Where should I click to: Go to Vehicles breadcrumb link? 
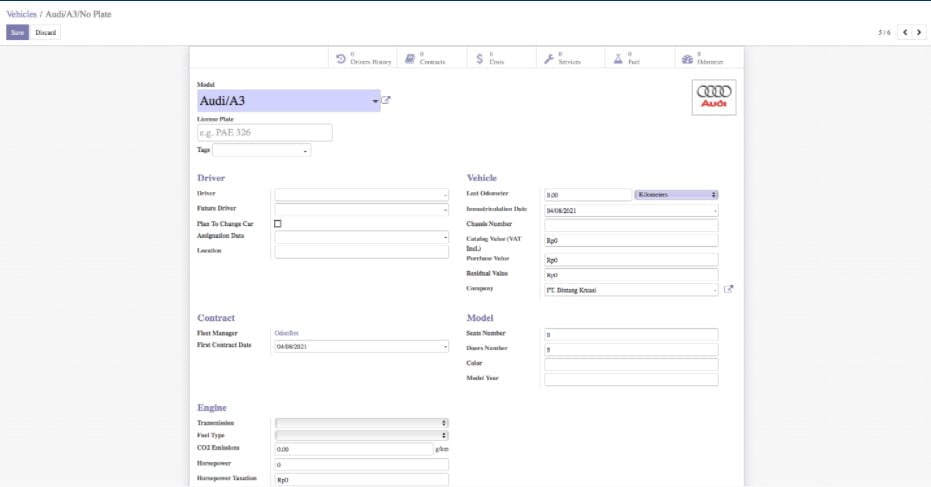point(21,14)
